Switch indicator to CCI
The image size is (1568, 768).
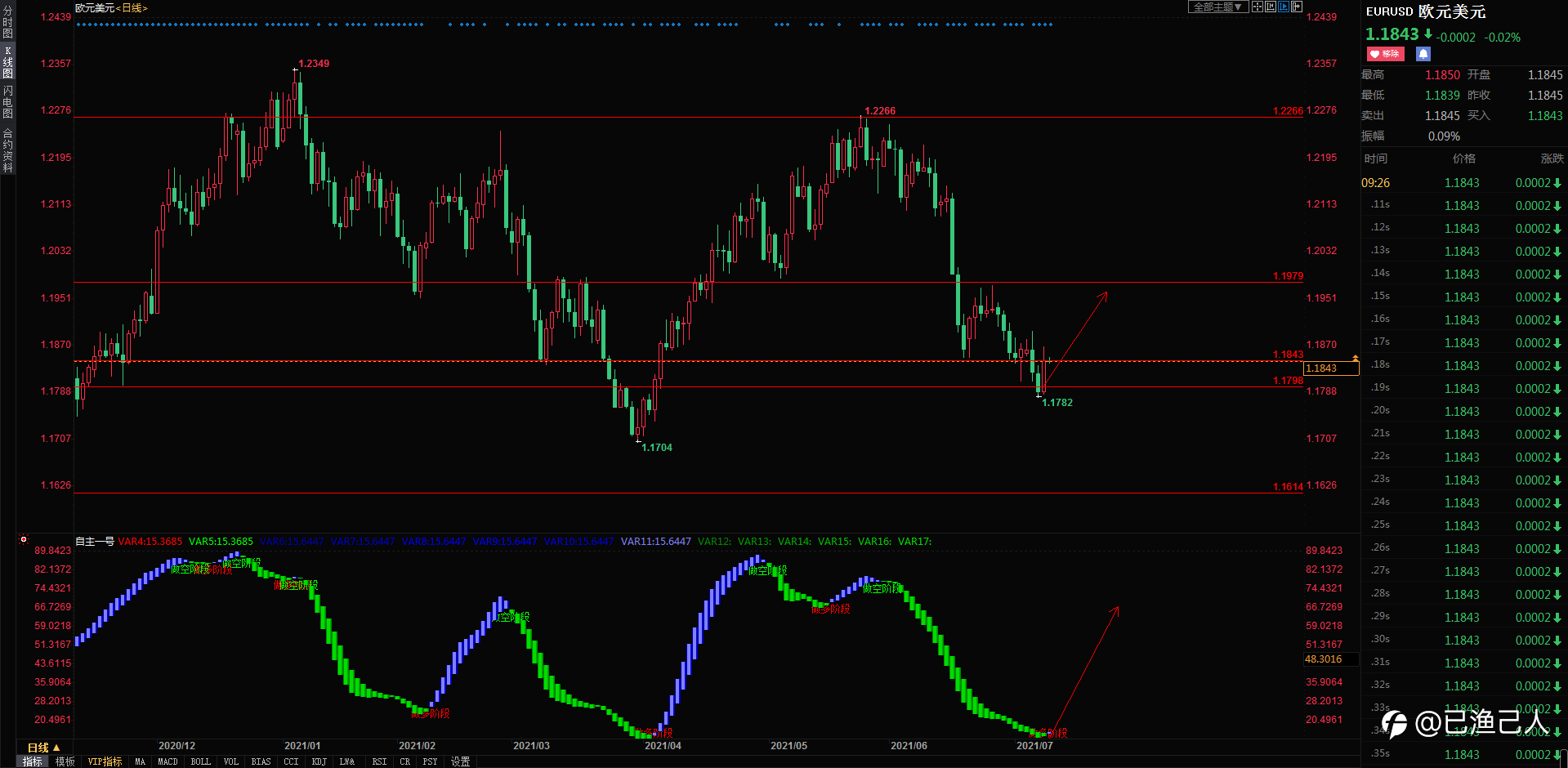pyautogui.click(x=291, y=761)
